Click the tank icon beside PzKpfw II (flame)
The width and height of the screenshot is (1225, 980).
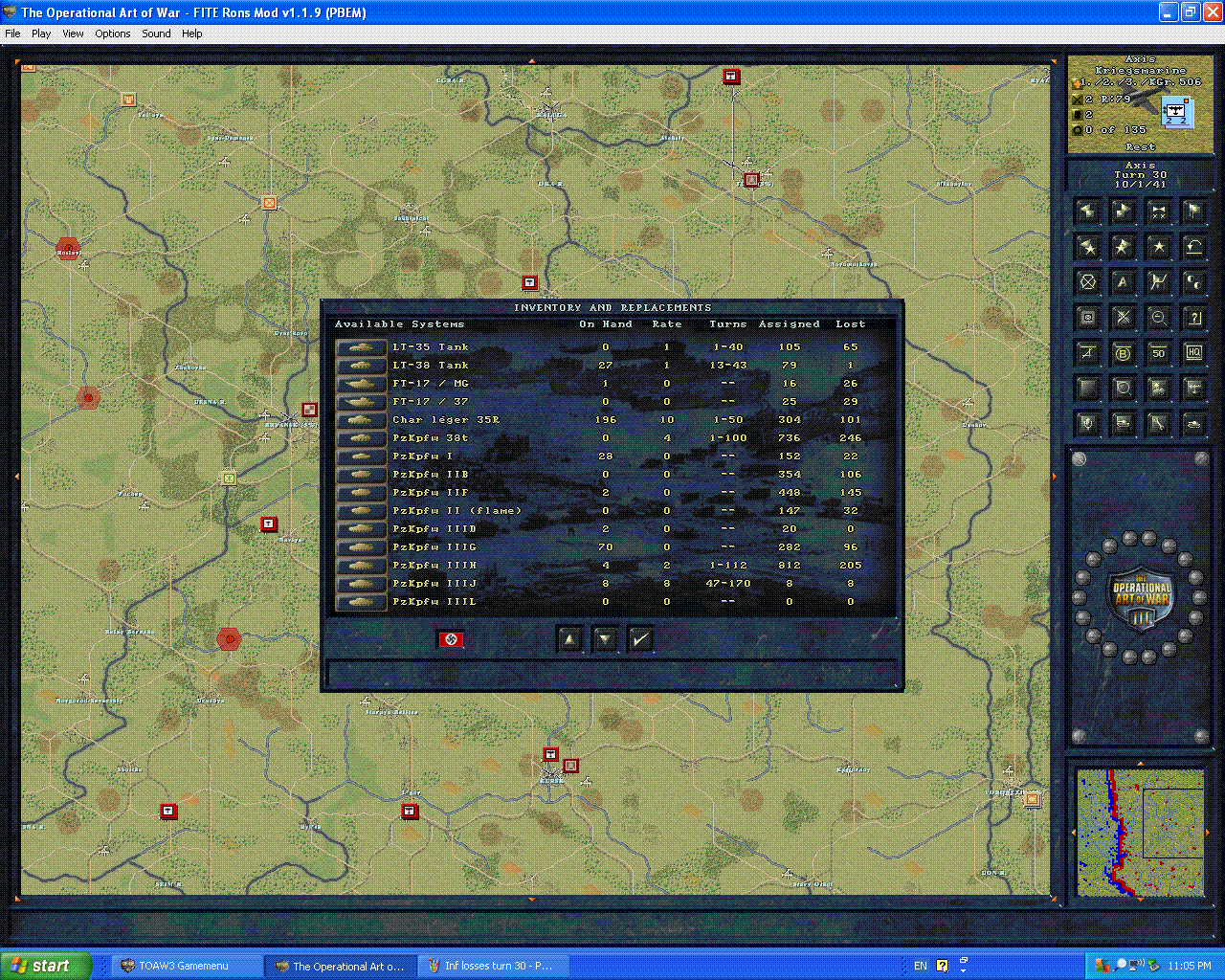coord(361,511)
